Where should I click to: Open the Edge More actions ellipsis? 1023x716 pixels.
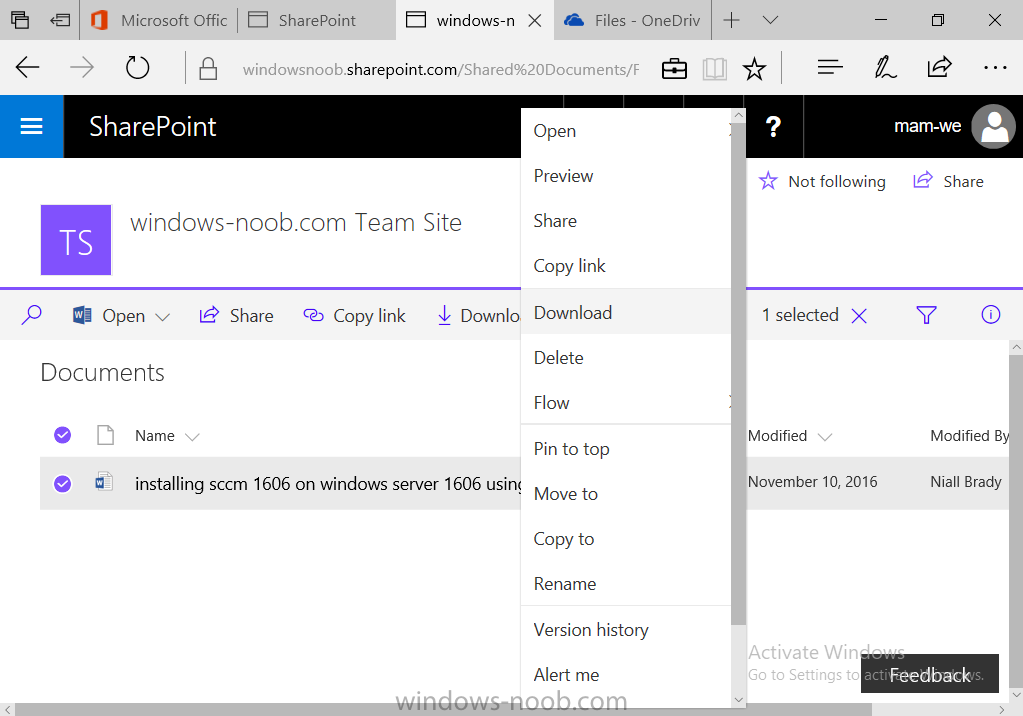pos(995,67)
